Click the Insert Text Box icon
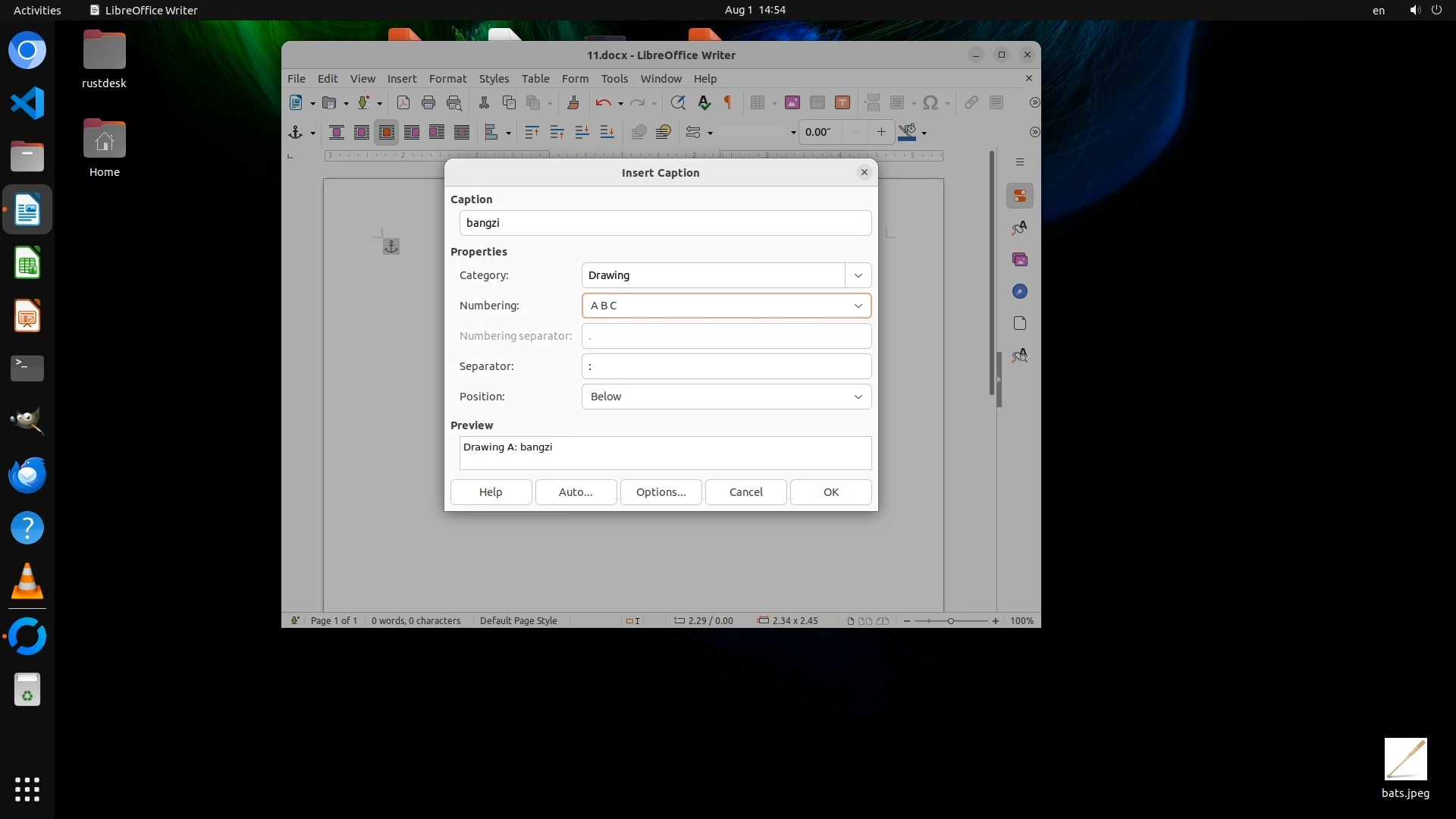Viewport: 1456px width, 819px height. pyautogui.click(x=843, y=103)
